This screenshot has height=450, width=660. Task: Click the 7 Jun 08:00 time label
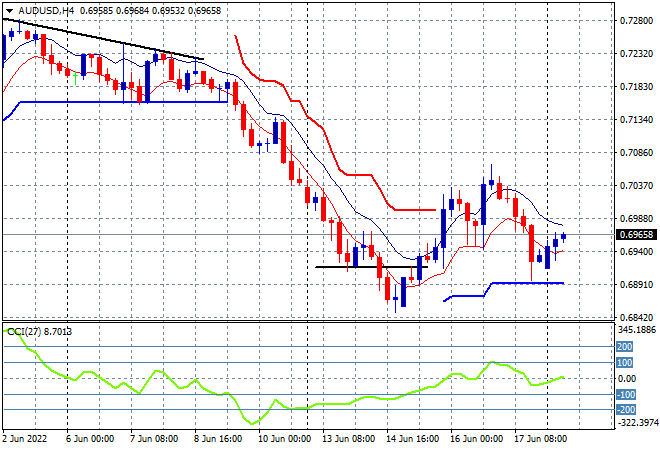point(154,439)
